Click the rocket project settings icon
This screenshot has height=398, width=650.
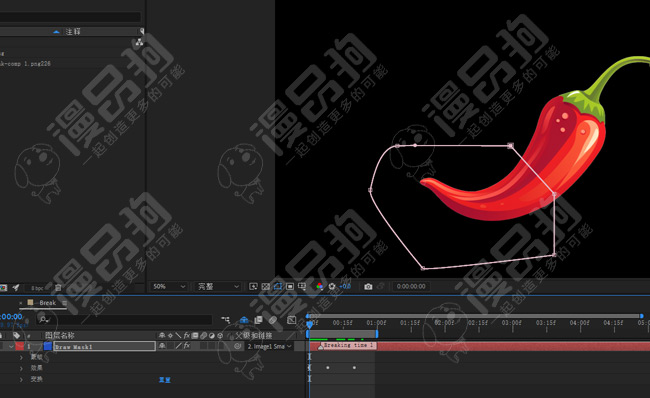tap(16, 287)
